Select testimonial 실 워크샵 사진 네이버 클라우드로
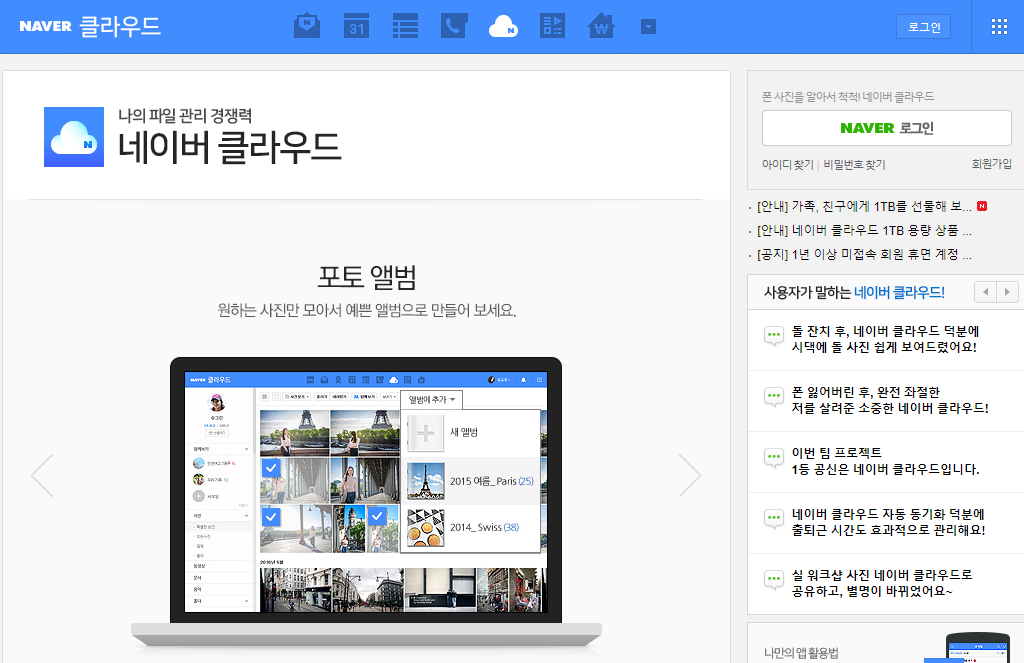The image size is (1024, 663). click(x=882, y=575)
